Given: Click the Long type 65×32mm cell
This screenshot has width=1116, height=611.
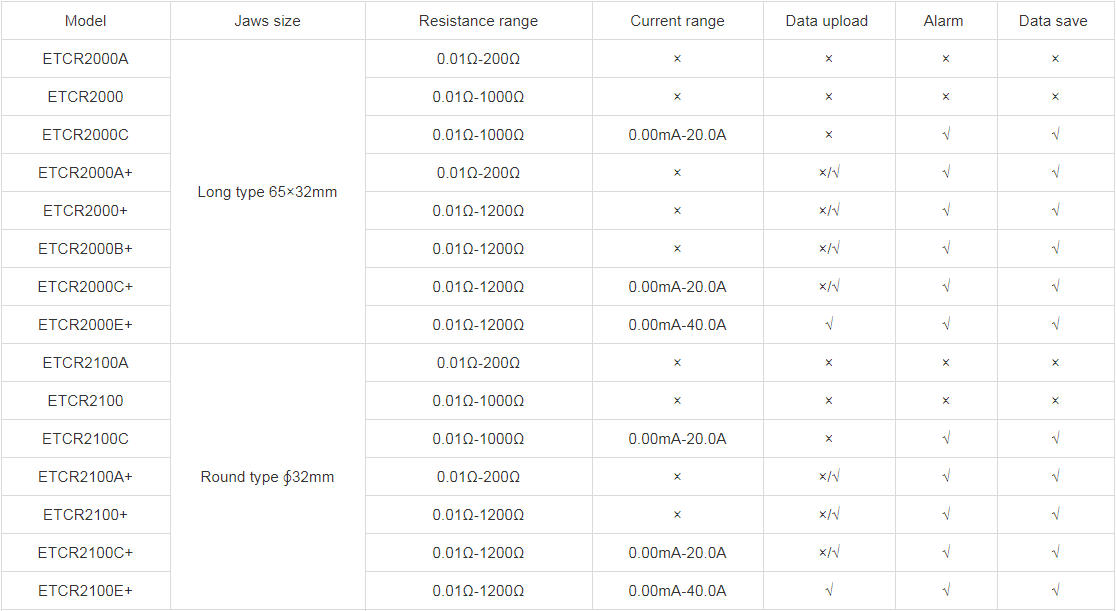Looking at the screenshot, I should (x=267, y=192).
